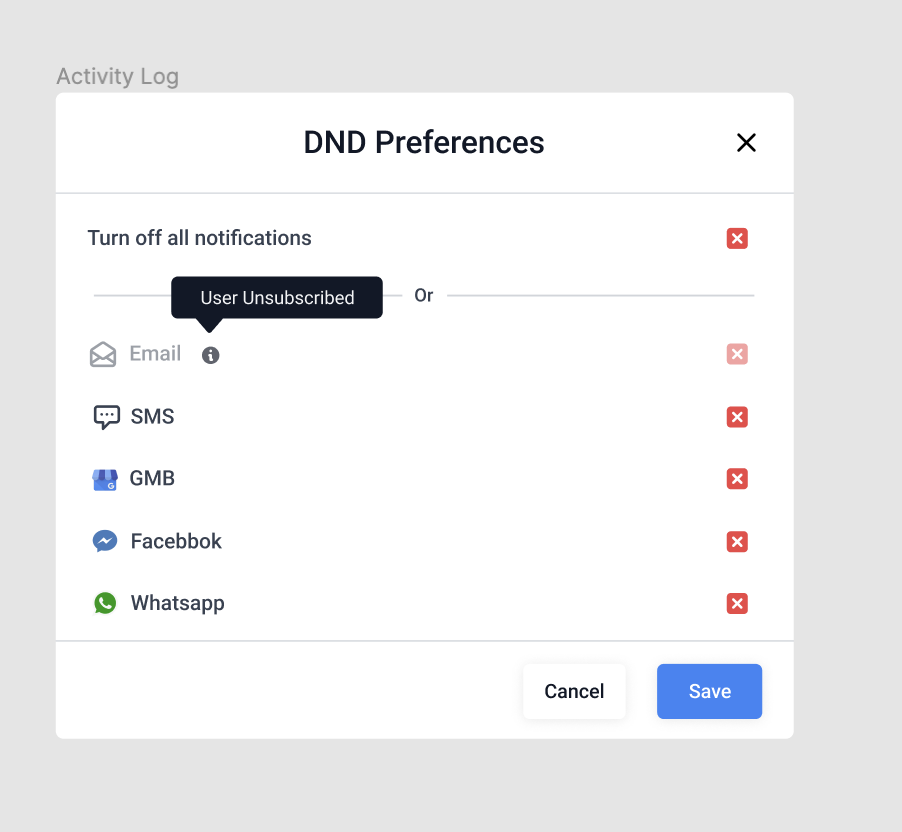The image size is (902, 832).
Task: Click the Email envelope icon
Action: pyautogui.click(x=103, y=354)
